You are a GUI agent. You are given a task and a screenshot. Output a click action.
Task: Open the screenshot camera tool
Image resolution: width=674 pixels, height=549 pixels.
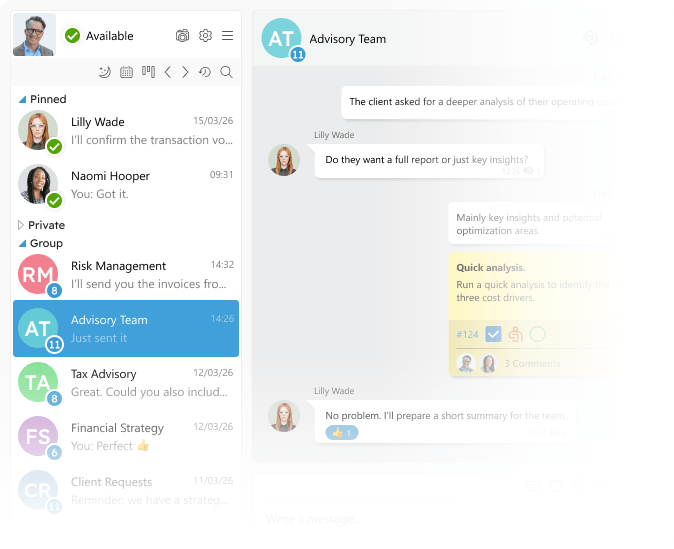point(182,36)
